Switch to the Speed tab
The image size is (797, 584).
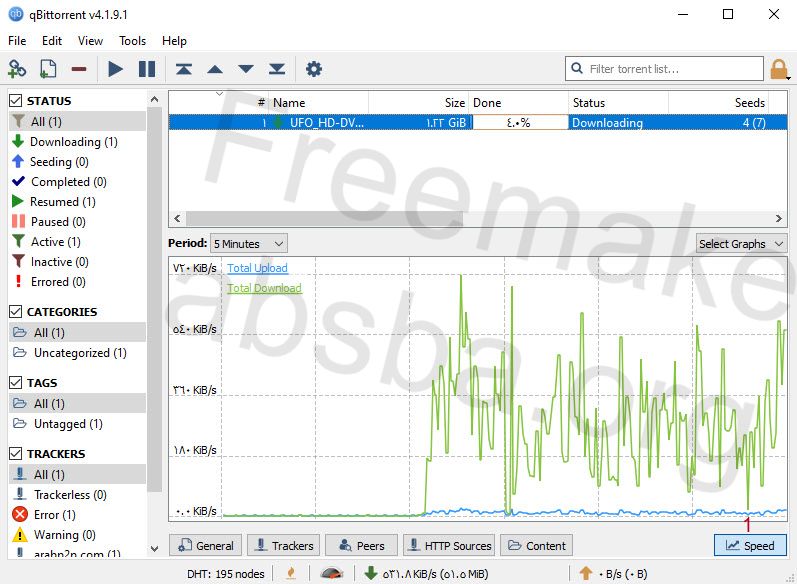click(x=750, y=546)
